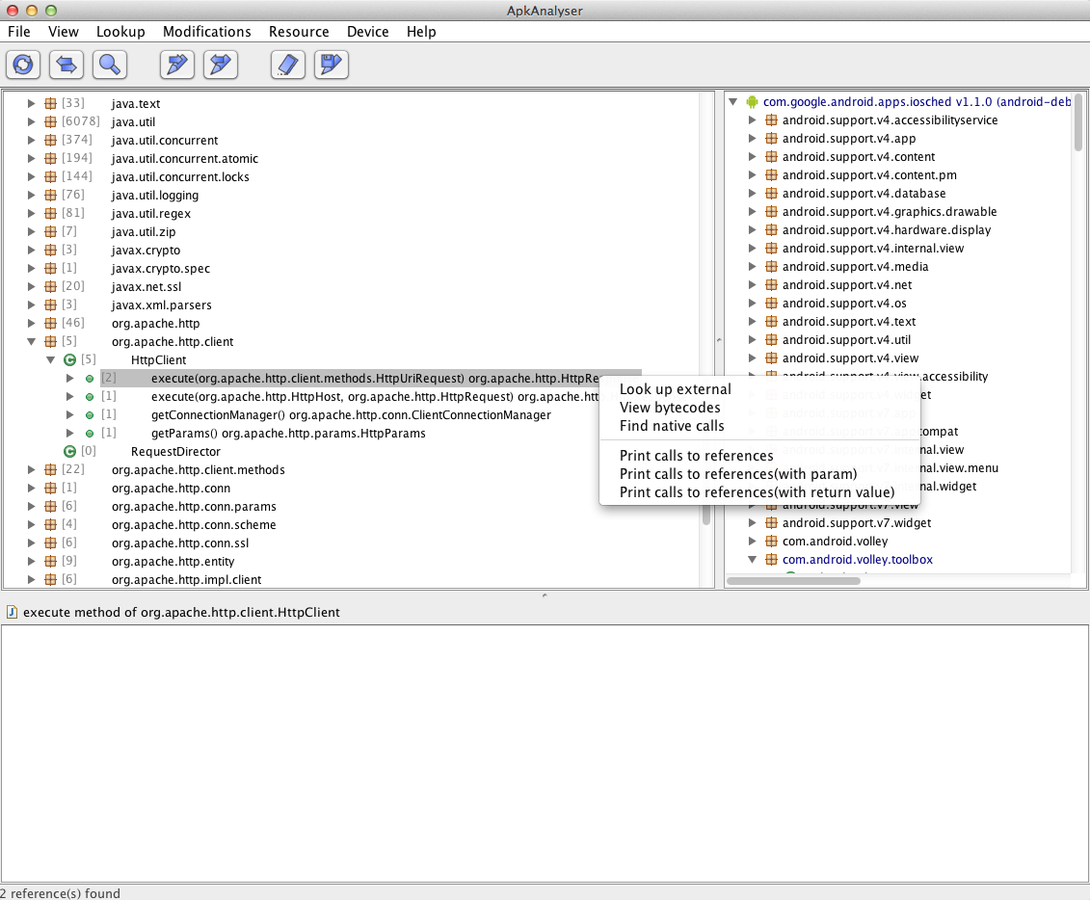Collapse the com.android.volley.toolbox package node
This screenshot has height=900, width=1090.
pos(752,559)
